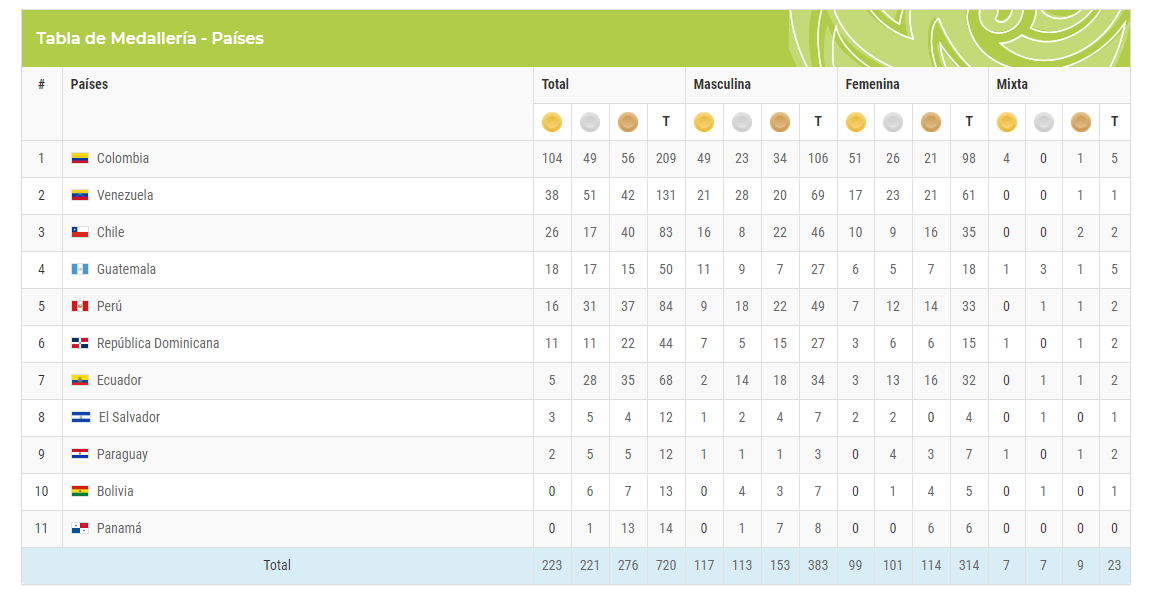Select the Femenina column header

coord(872,85)
